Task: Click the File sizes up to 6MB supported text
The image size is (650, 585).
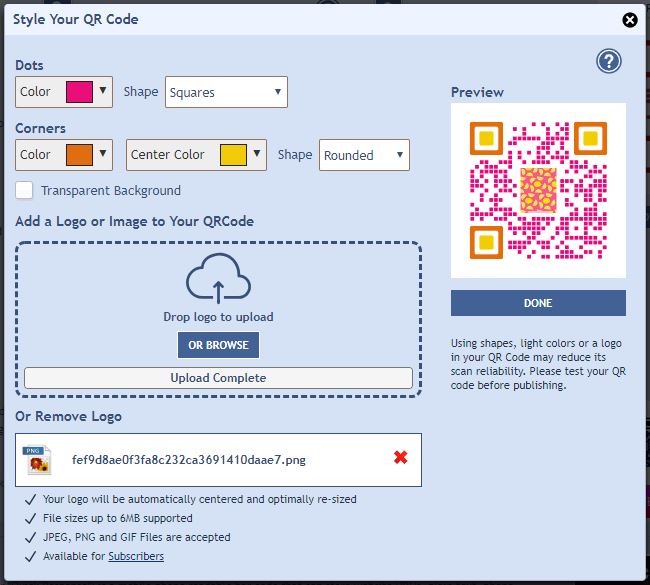Action: (118, 518)
